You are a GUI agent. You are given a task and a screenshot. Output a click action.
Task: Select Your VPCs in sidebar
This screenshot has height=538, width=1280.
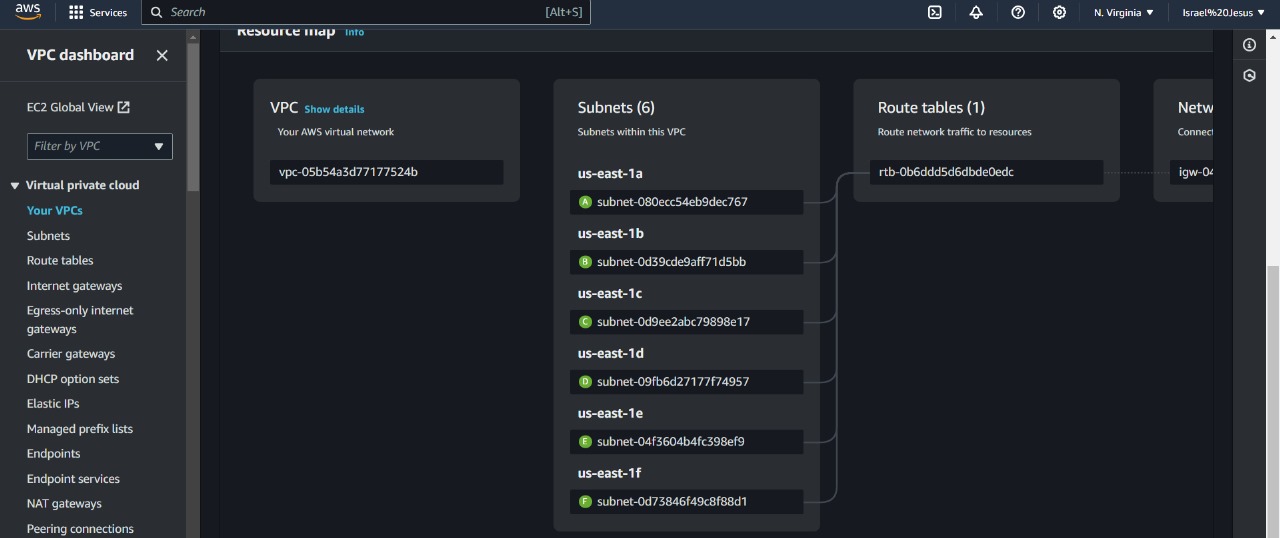pyautogui.click(x=55, y=210)
